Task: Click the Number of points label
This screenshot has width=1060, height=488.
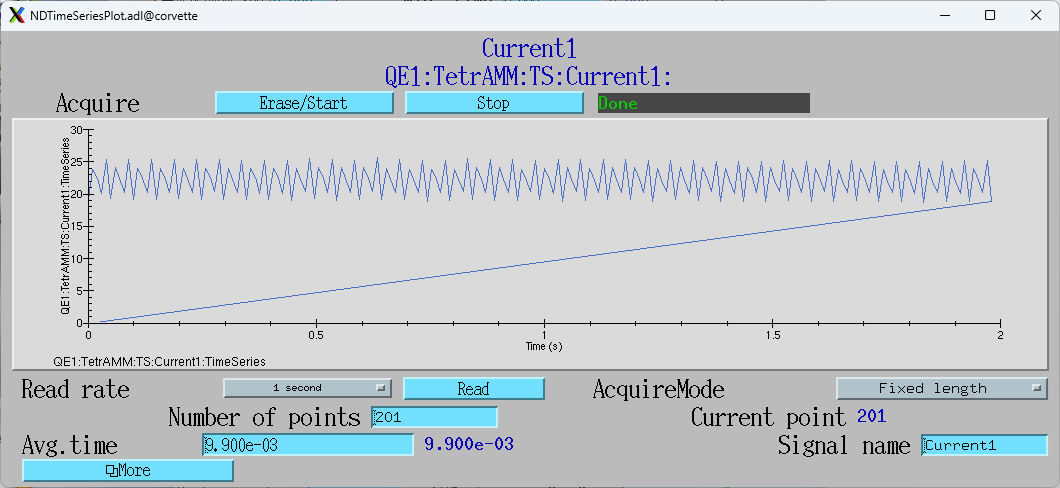Action: click(x=264, y=418)
